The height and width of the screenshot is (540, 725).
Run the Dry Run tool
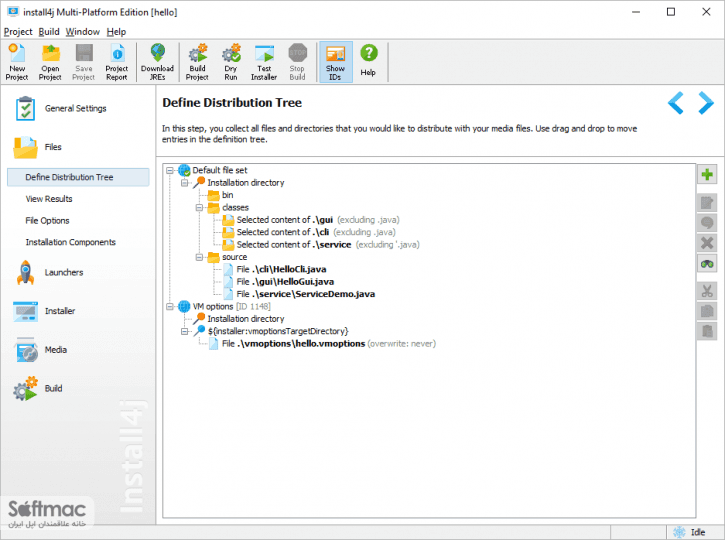(x=231, y=62)
